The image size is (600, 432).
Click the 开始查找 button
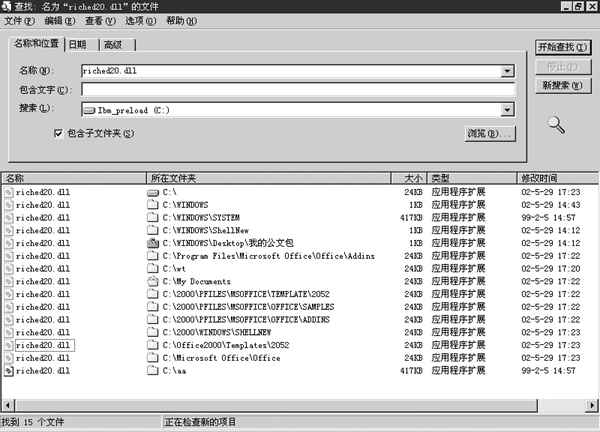point(563,47)
